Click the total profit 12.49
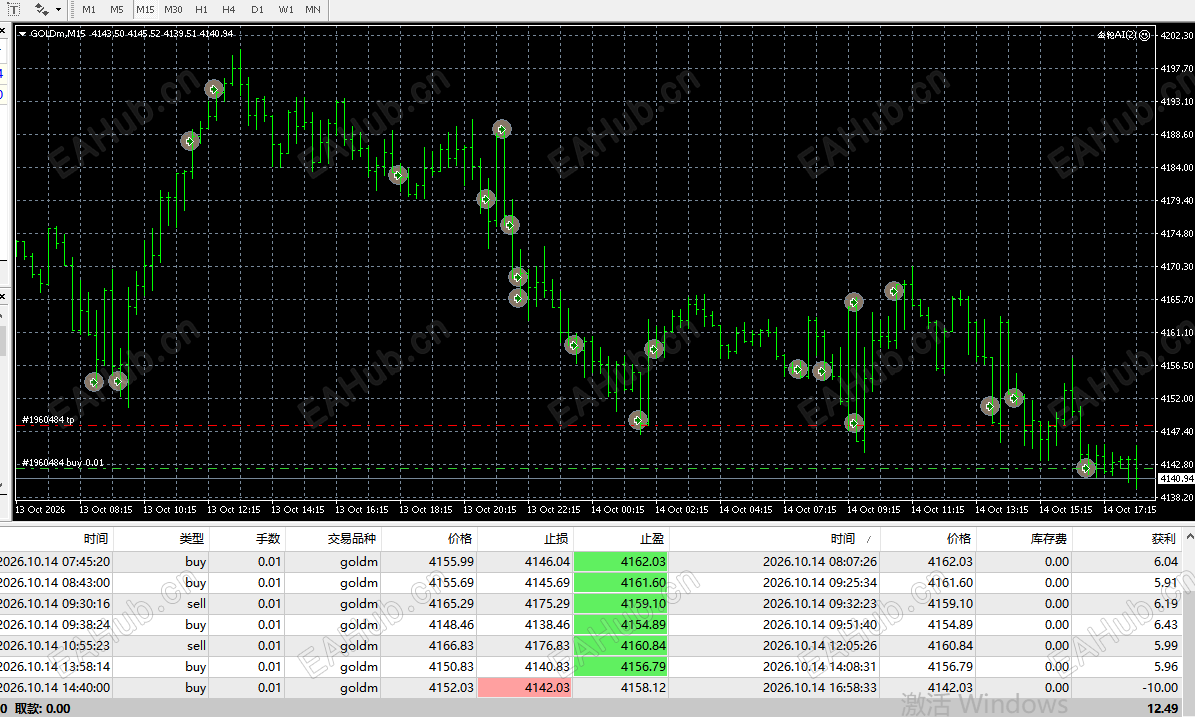Screen dimensions: 1195x717 tap(1162, 709)
